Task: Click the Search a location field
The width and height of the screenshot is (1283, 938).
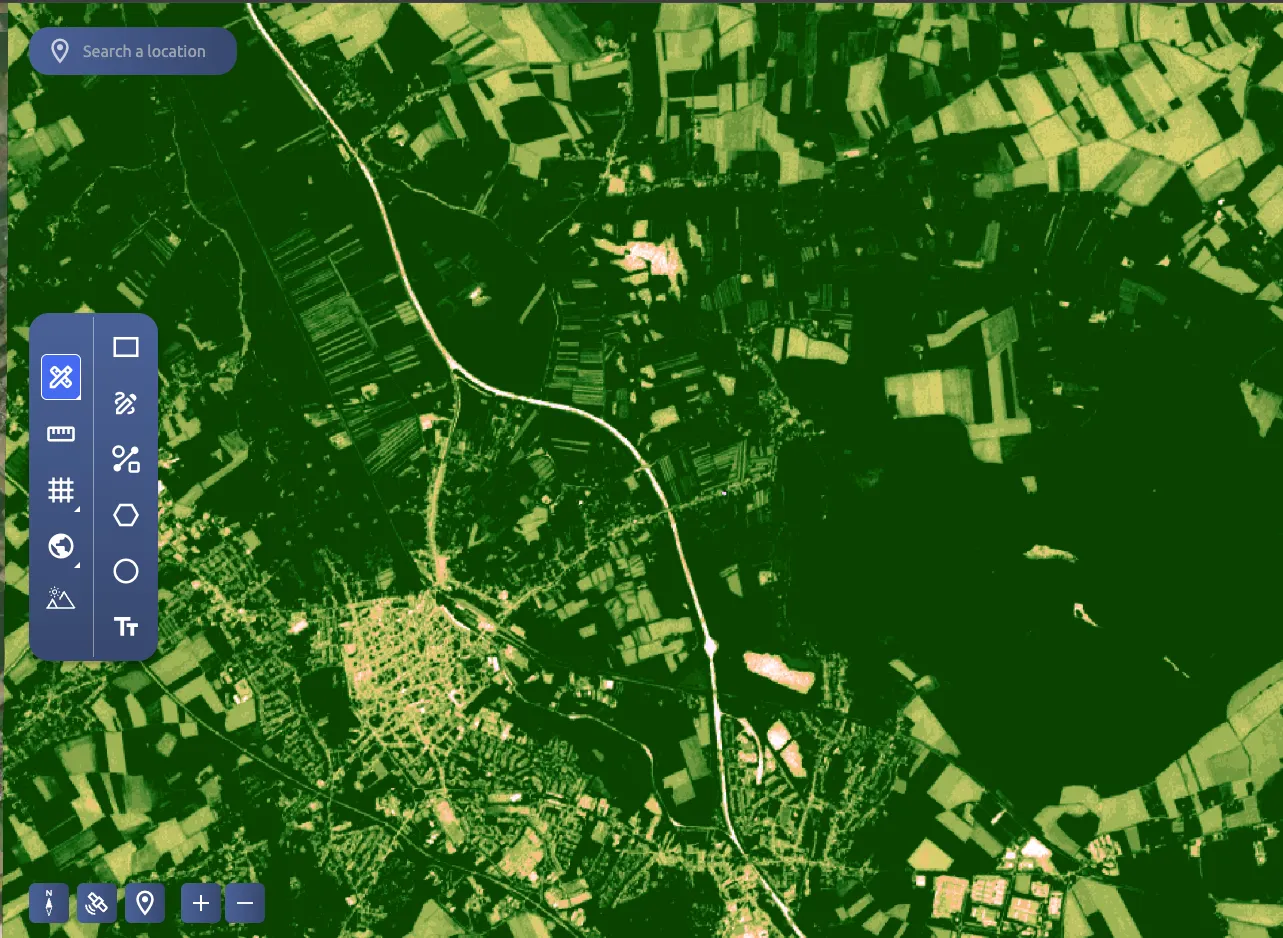Action: click(x=133, y=51)
